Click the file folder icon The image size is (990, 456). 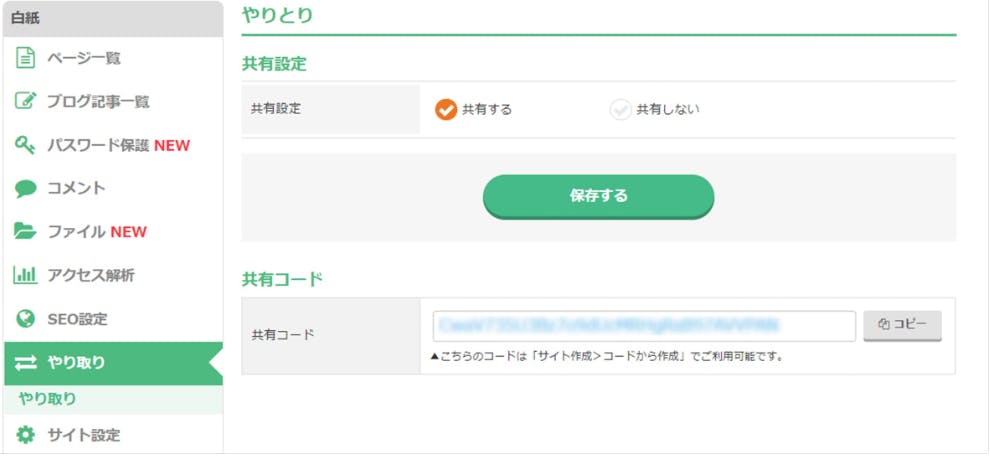point(25,231)
